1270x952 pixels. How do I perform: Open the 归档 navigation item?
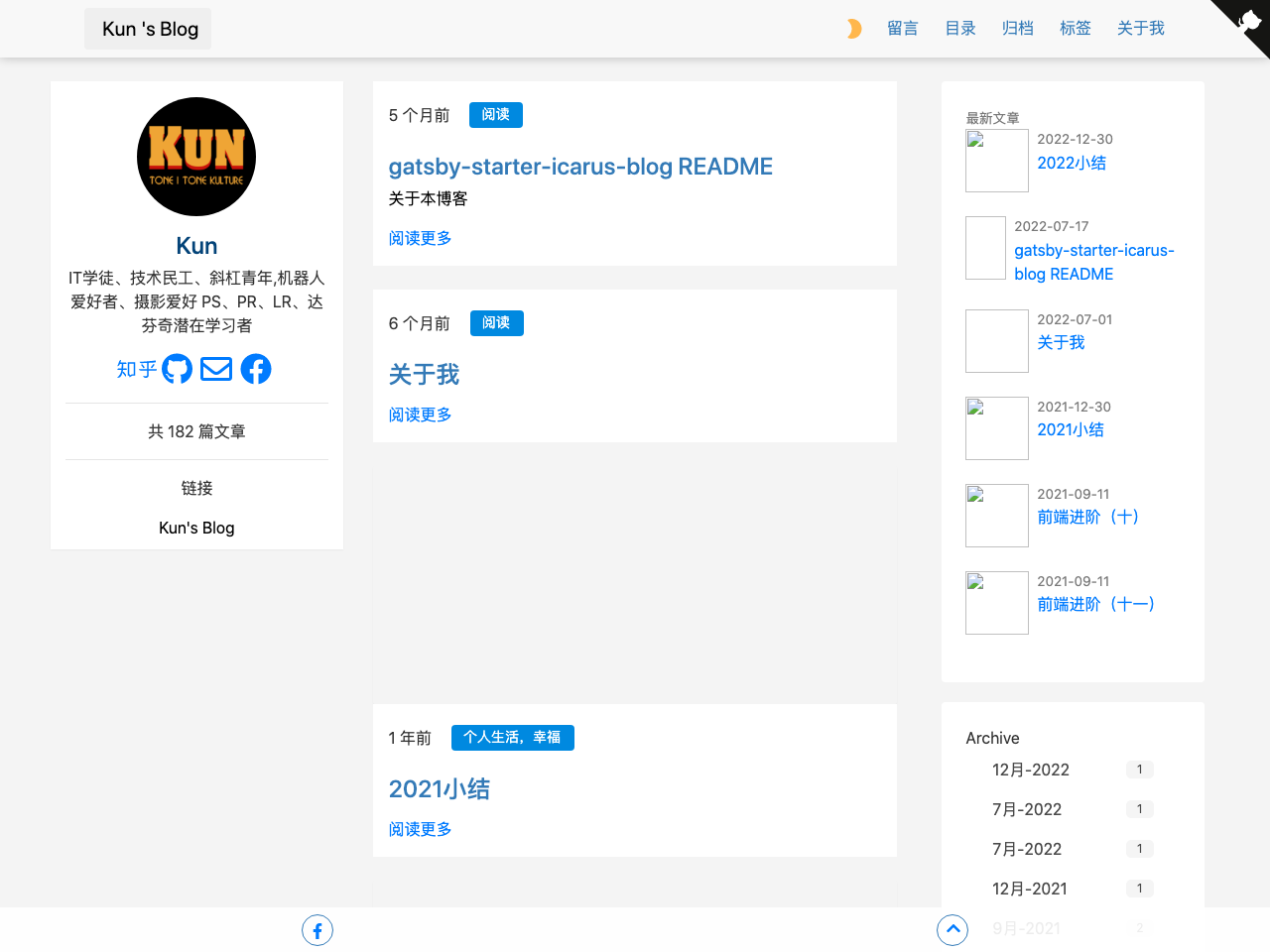pos(1017,28)
